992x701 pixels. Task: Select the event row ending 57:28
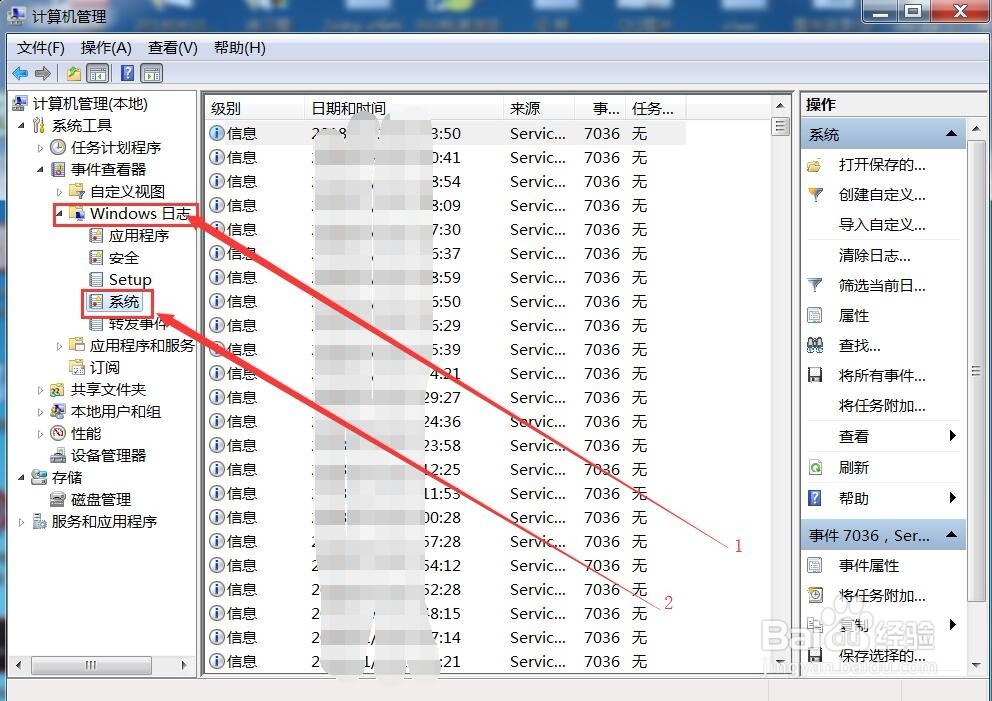click(446, 542)
